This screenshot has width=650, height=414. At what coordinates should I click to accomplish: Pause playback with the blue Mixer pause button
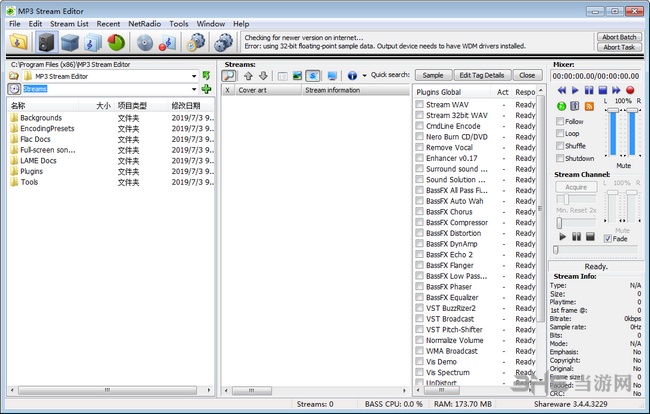pyautogui.click(x=589, y=90)
